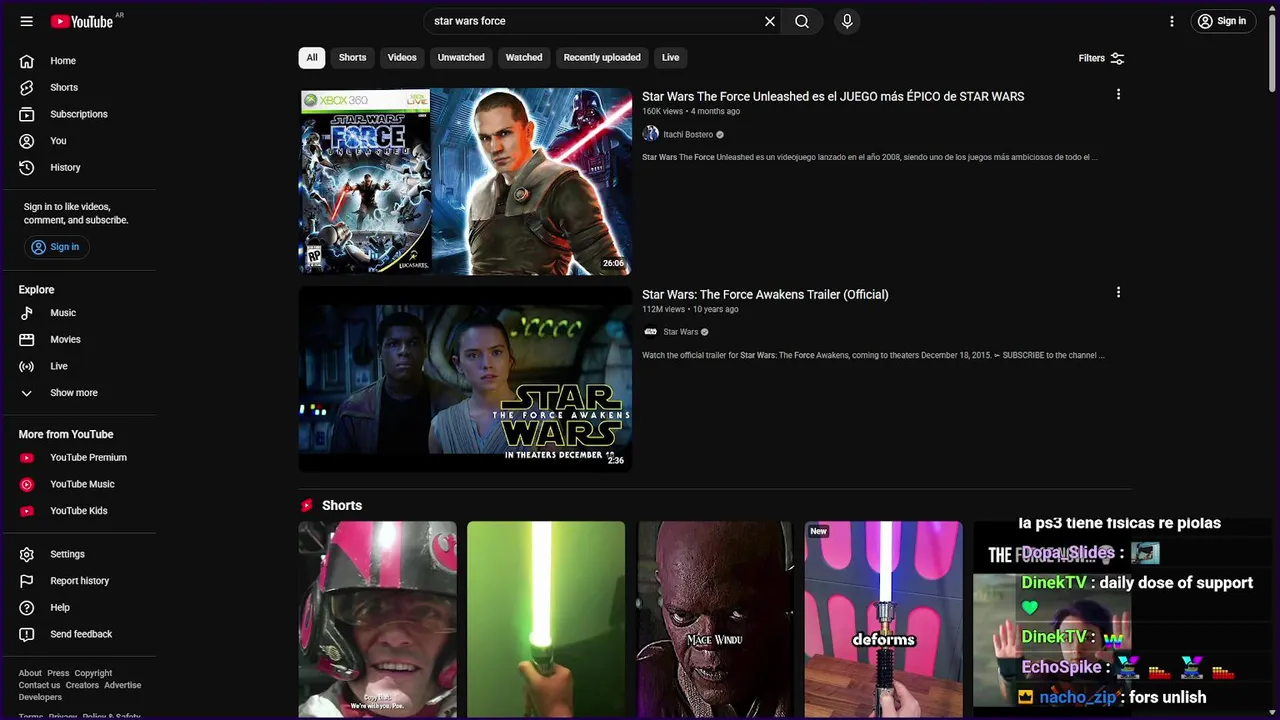Open YouTube Music
The image size is (1280, 720).
click(80, 484)
